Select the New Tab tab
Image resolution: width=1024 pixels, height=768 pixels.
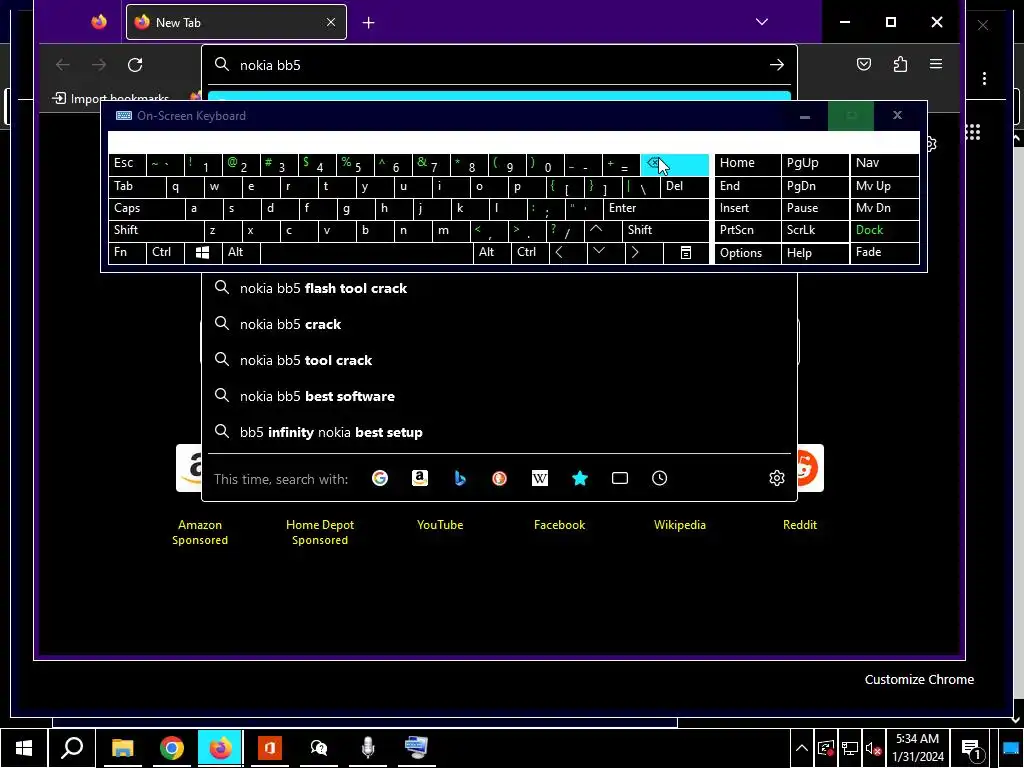236,22
